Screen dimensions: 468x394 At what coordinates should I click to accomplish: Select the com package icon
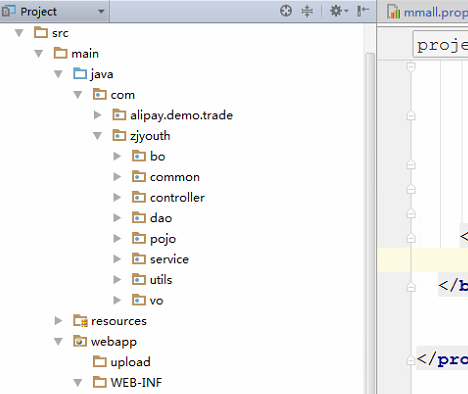tap(100, 94)
